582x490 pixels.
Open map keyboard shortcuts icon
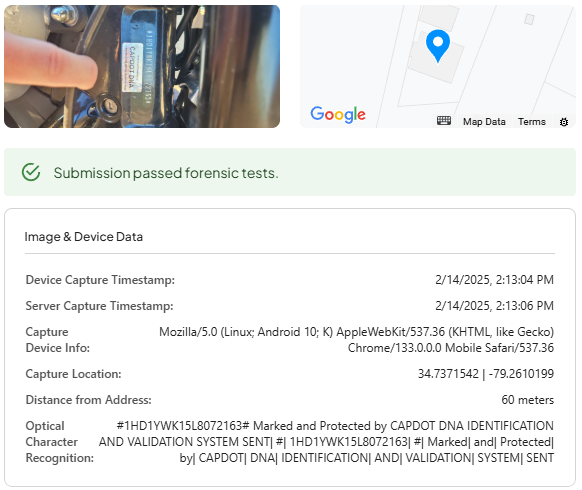pyautogui.click(x=444, y=121)
